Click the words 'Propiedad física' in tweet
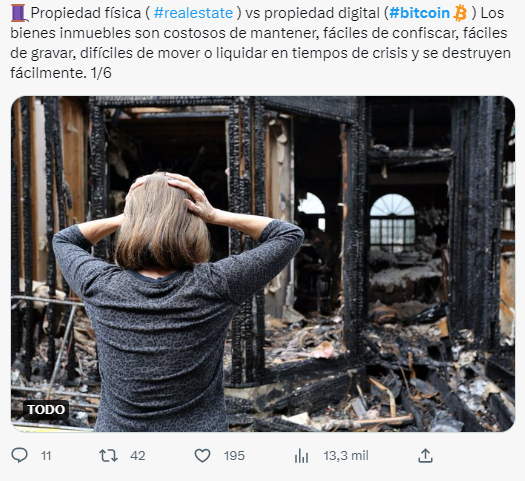 86,13
